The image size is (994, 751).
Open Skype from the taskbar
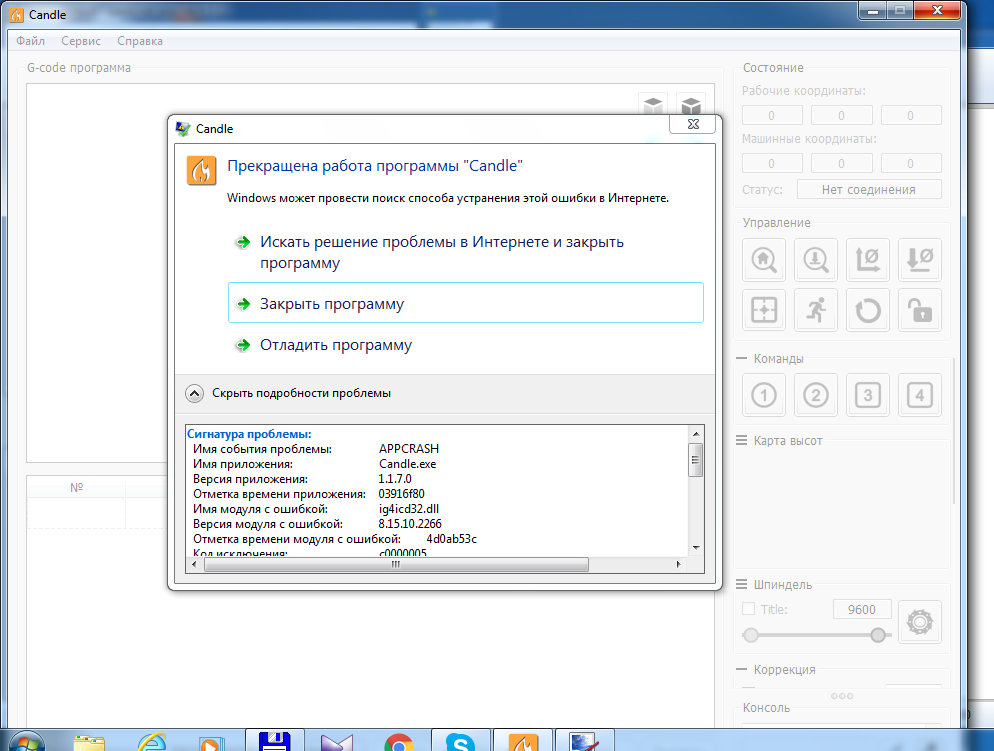460,741
